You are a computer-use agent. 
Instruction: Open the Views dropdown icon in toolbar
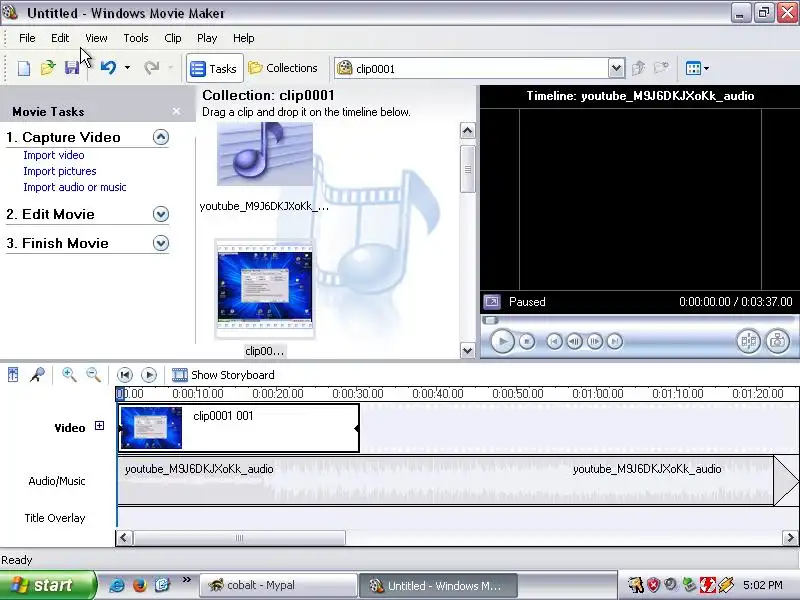point(697,68)
